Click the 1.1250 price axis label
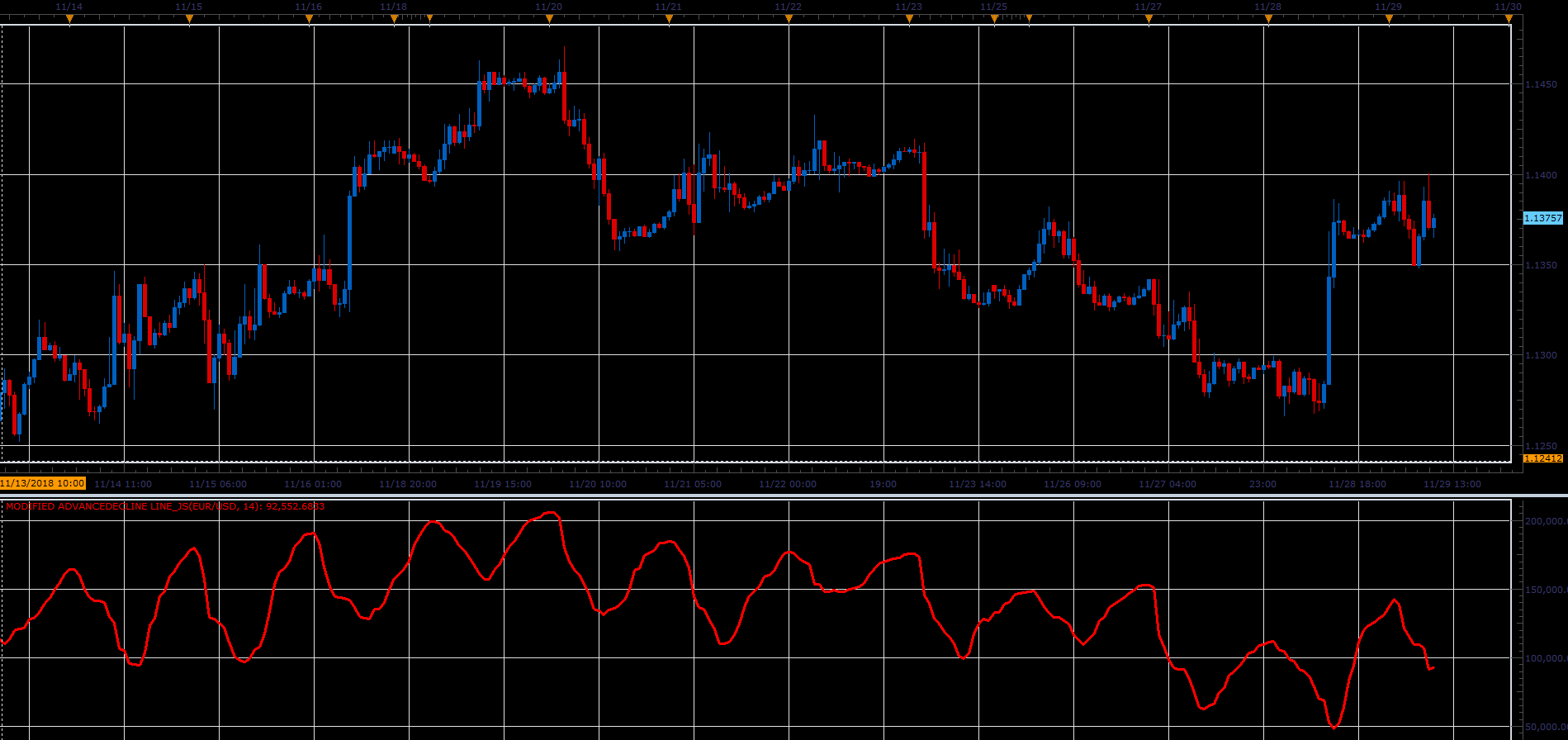Viewport: 1568px width, 740px height. click(x=1541, y=446)
